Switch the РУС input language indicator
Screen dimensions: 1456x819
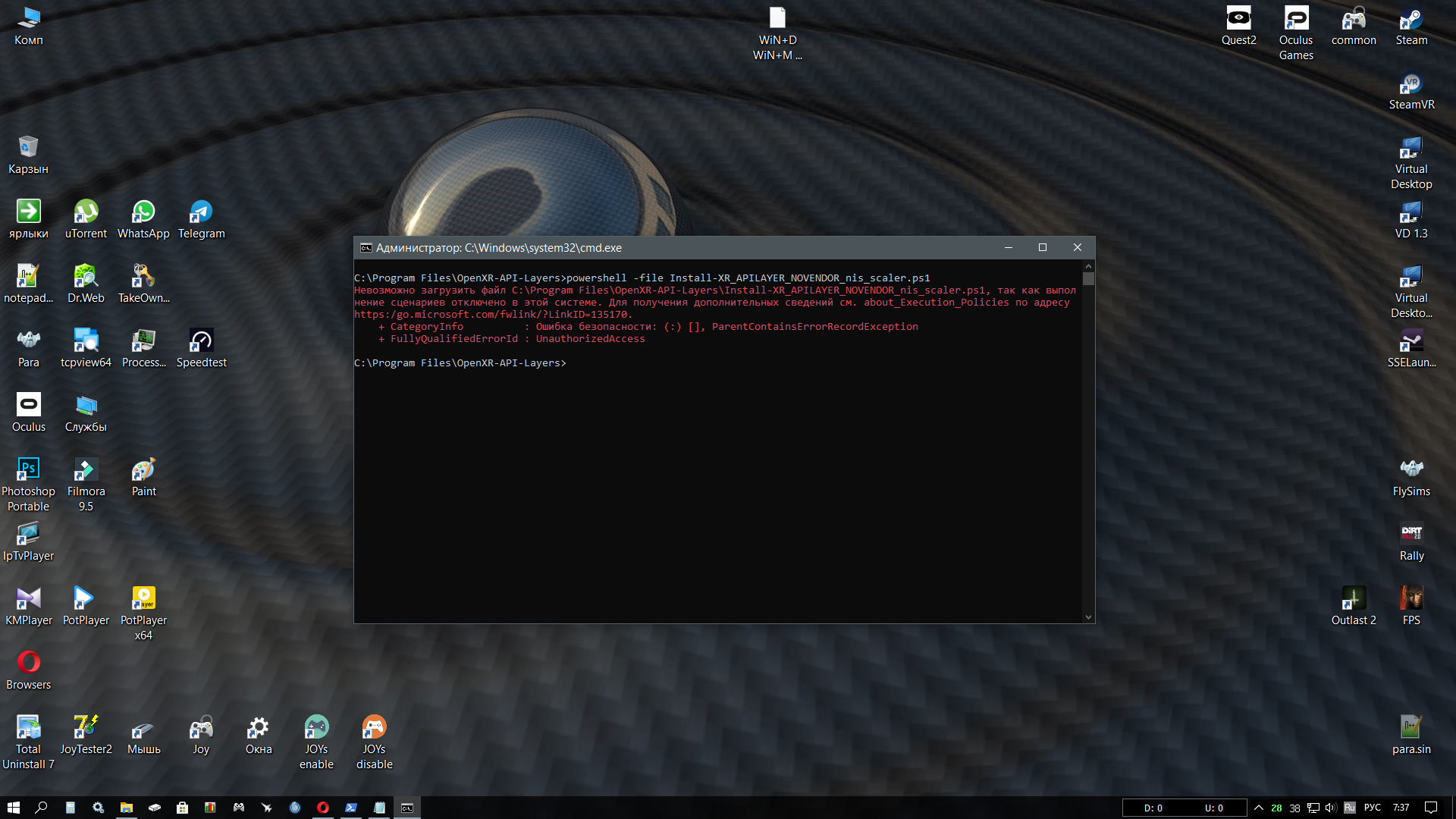pos(1373,808)
